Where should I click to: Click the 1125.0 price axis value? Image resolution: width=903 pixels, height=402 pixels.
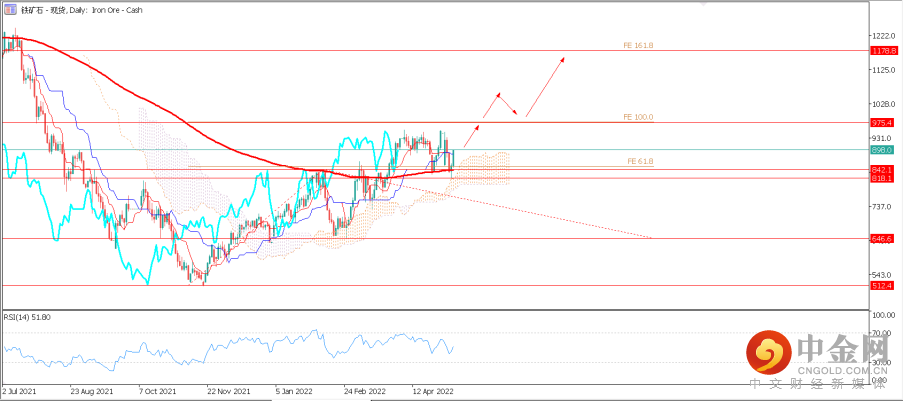[x=886, y=70]
